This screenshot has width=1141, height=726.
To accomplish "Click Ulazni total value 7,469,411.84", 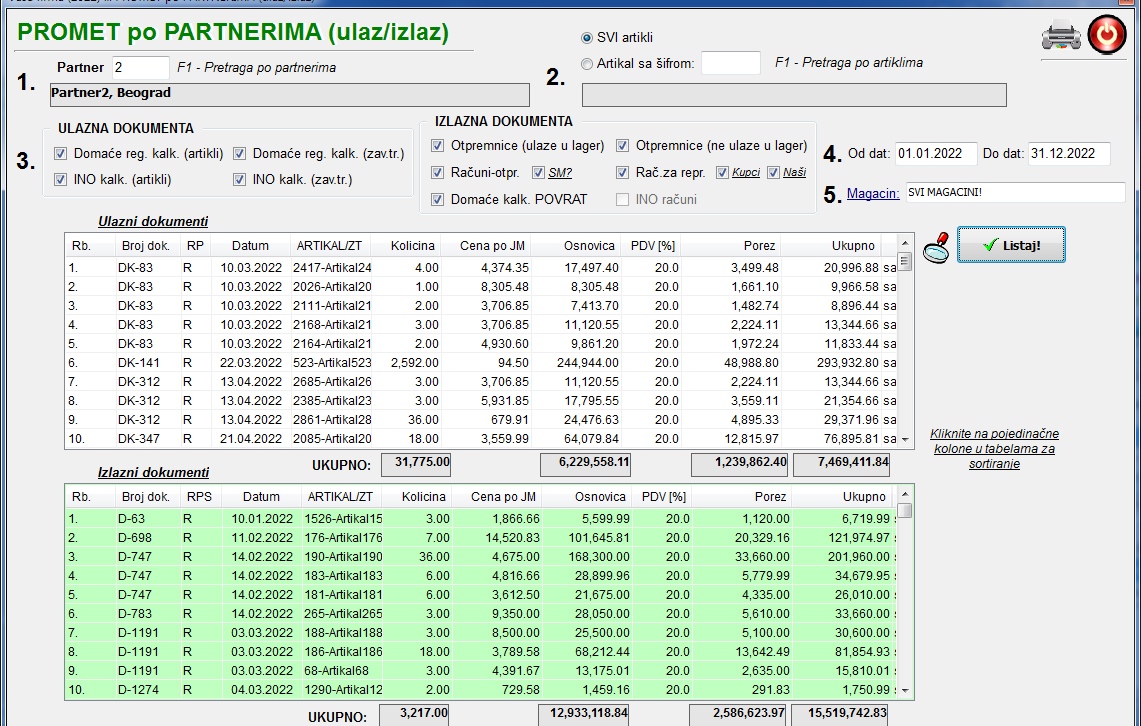I will [x=841, y=464].
